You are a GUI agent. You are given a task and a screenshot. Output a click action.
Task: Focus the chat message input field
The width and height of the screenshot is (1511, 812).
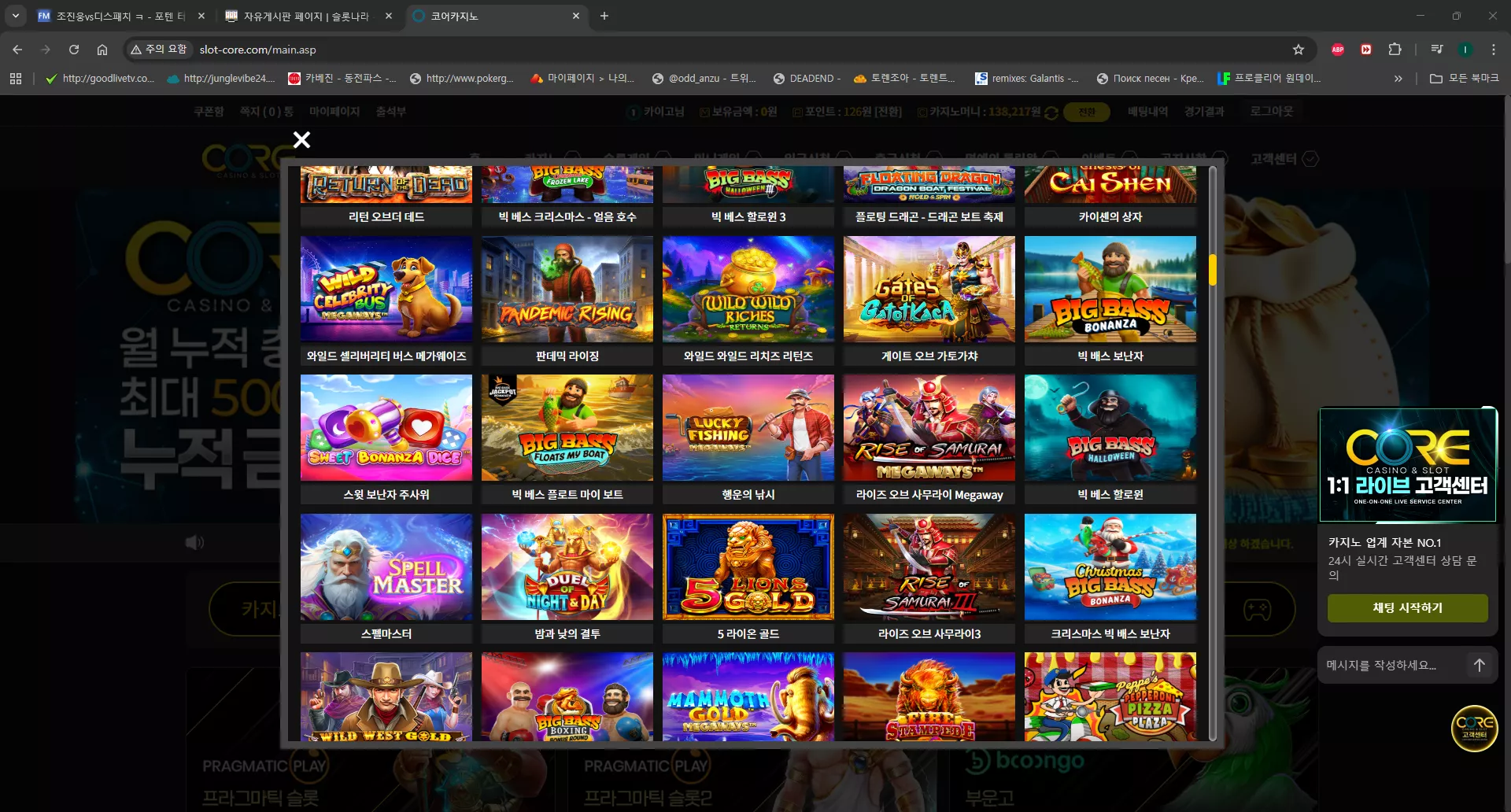(x=1391, y=665)
